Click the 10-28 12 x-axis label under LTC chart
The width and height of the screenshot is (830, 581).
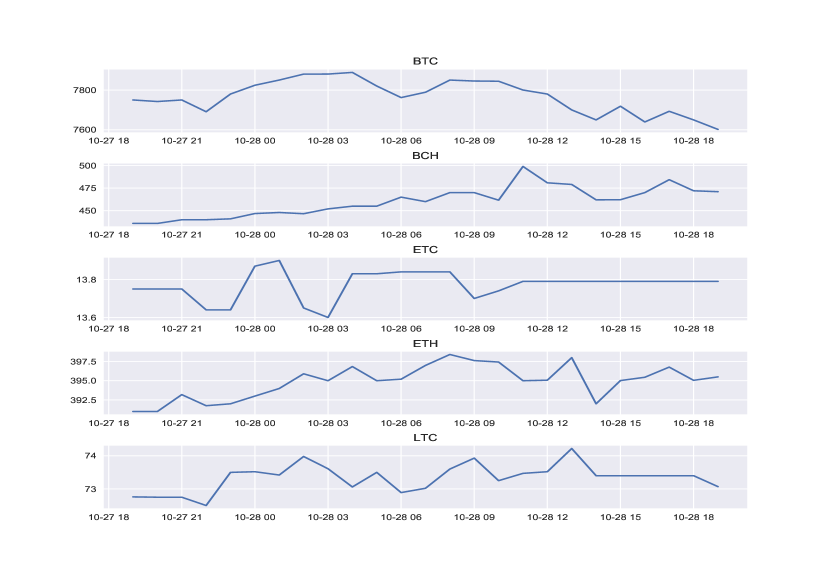click(547, 516)
